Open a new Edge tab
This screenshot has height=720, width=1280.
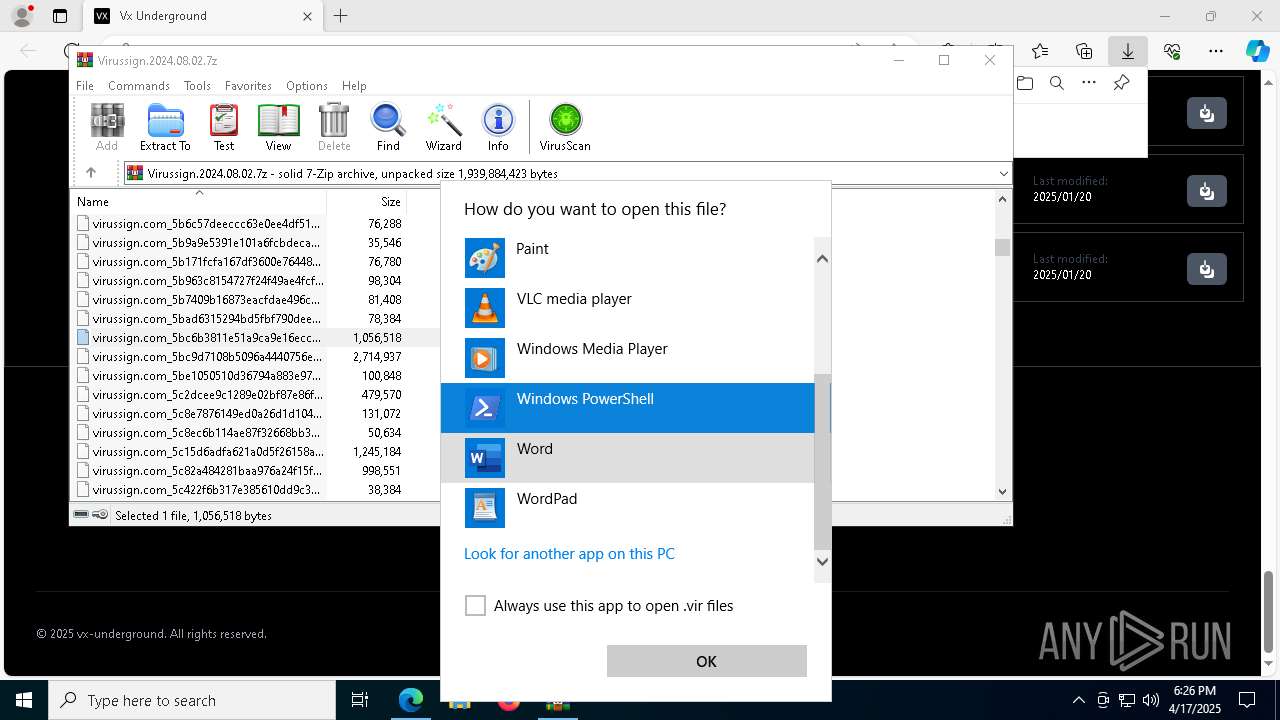341,16
